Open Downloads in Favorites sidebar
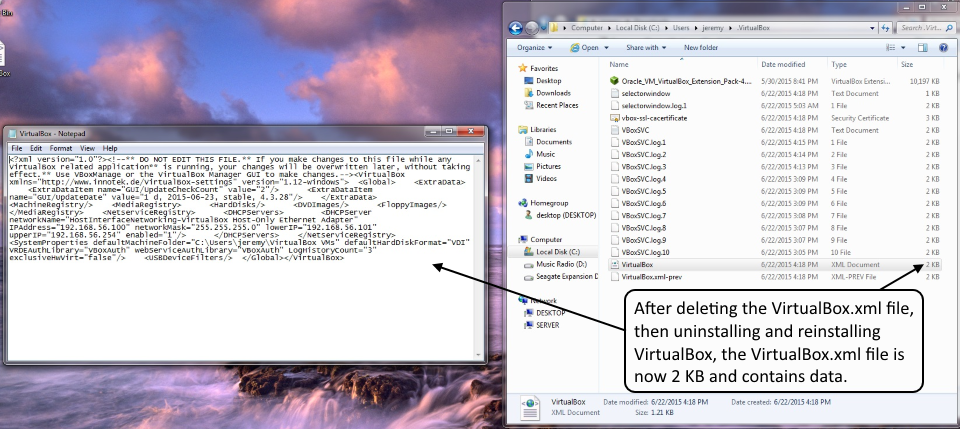 coord(553,93)
